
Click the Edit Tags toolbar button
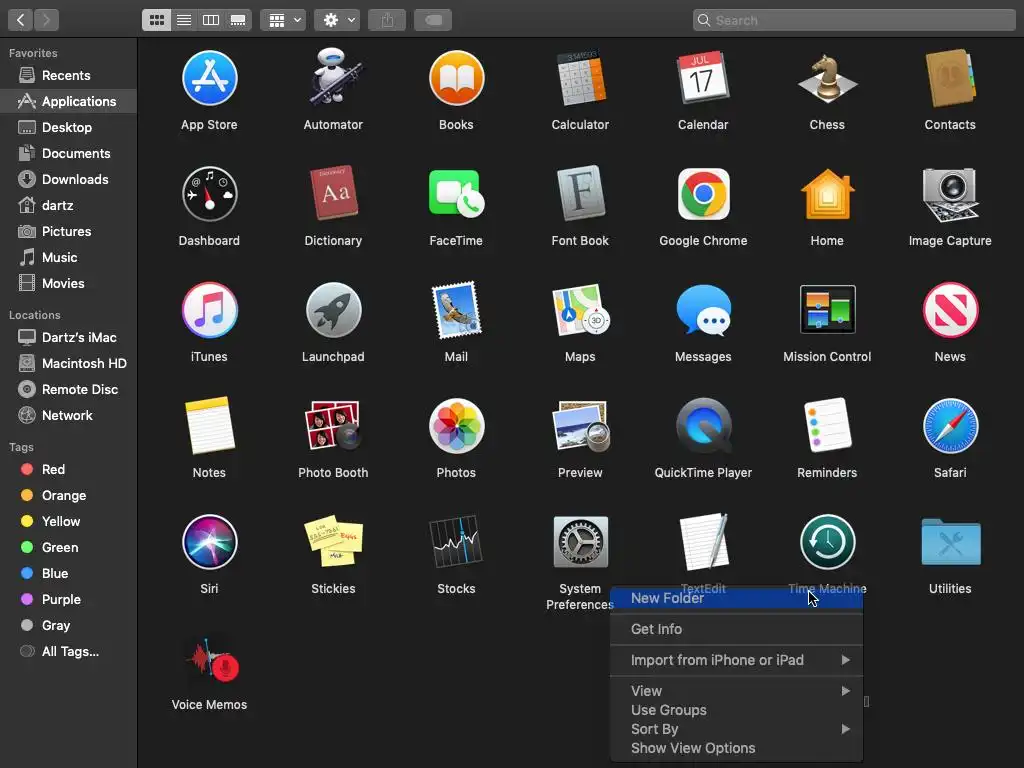click(434, 20)
